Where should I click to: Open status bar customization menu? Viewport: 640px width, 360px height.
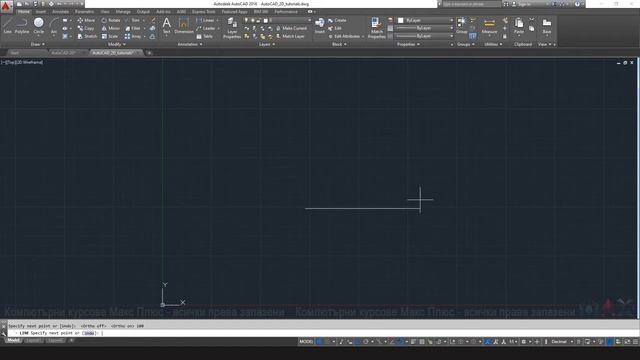[x=635, y=342]
